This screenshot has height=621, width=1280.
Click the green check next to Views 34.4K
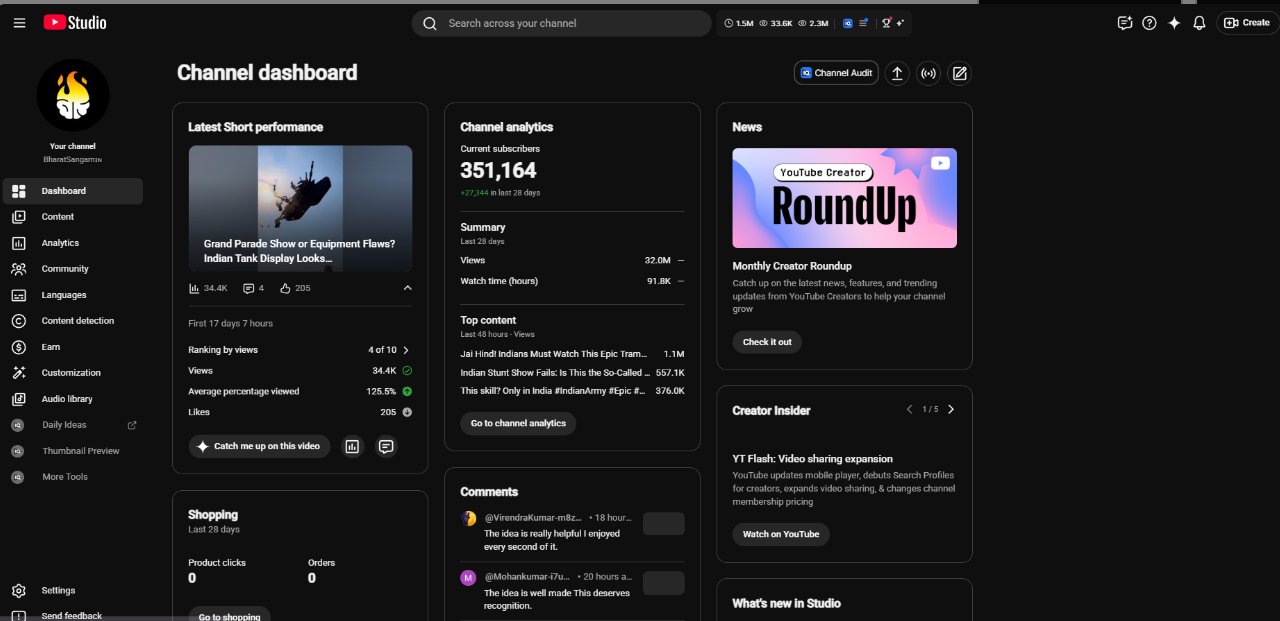407,371
